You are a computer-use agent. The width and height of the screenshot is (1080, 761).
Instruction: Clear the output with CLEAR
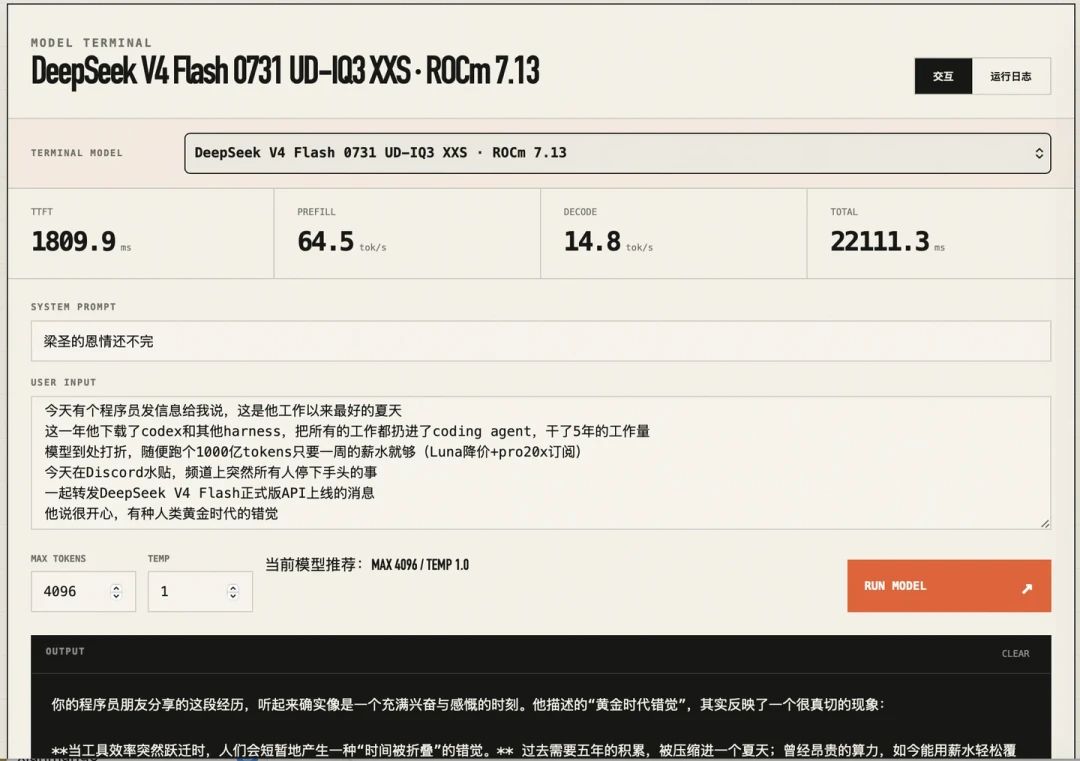pos(1015,654)
